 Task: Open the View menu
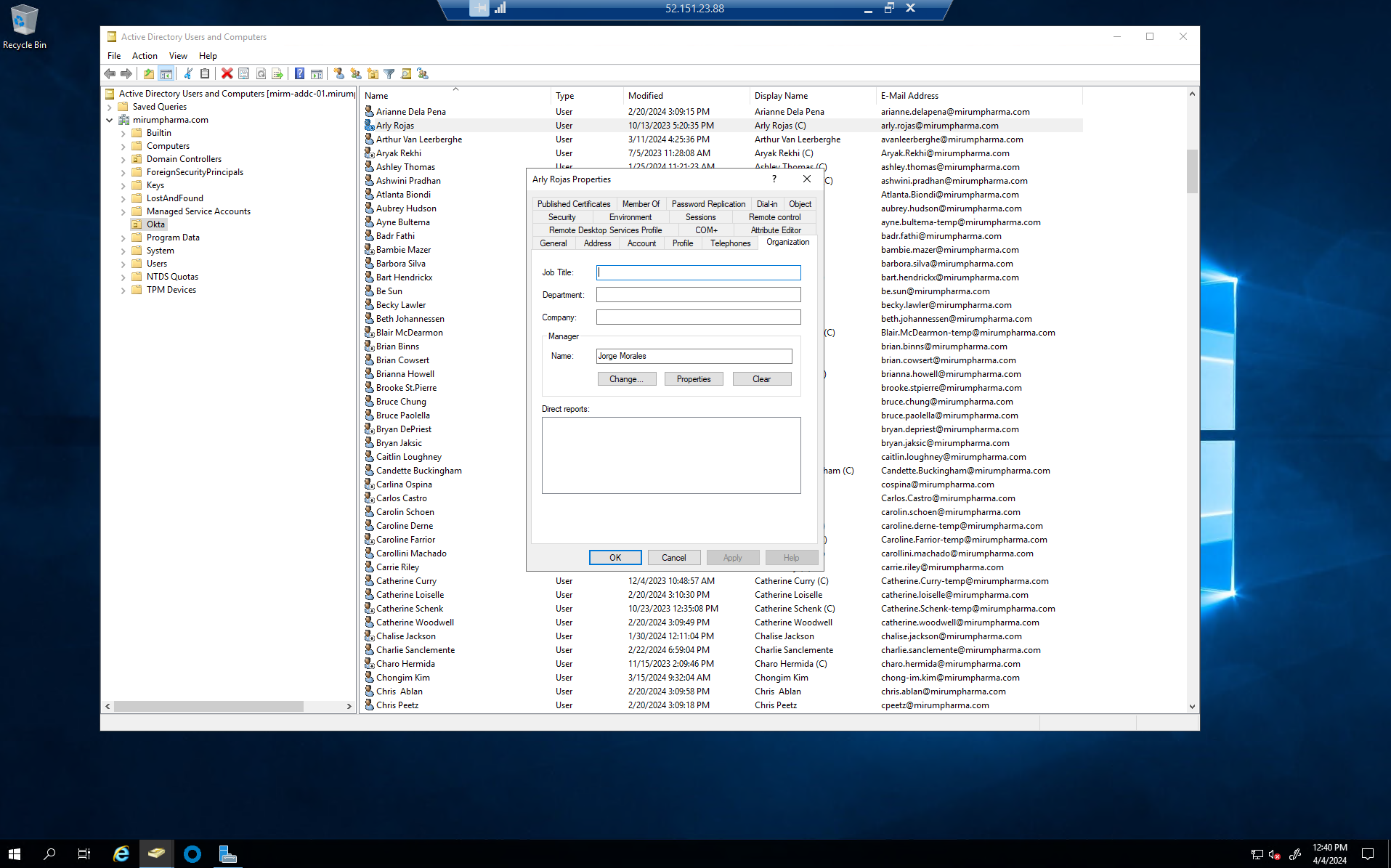178,56
